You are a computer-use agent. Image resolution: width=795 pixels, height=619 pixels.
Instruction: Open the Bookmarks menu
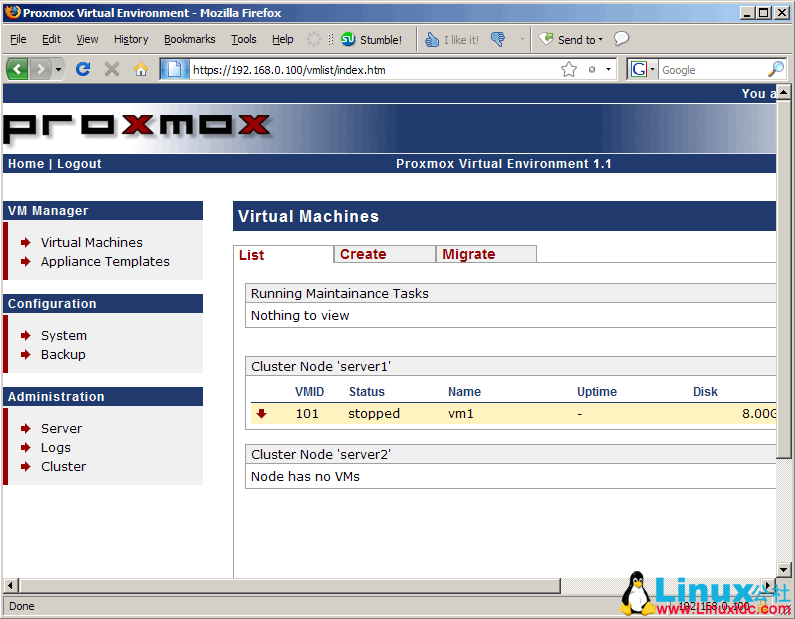pyautogui.click(x=189, y=39)
